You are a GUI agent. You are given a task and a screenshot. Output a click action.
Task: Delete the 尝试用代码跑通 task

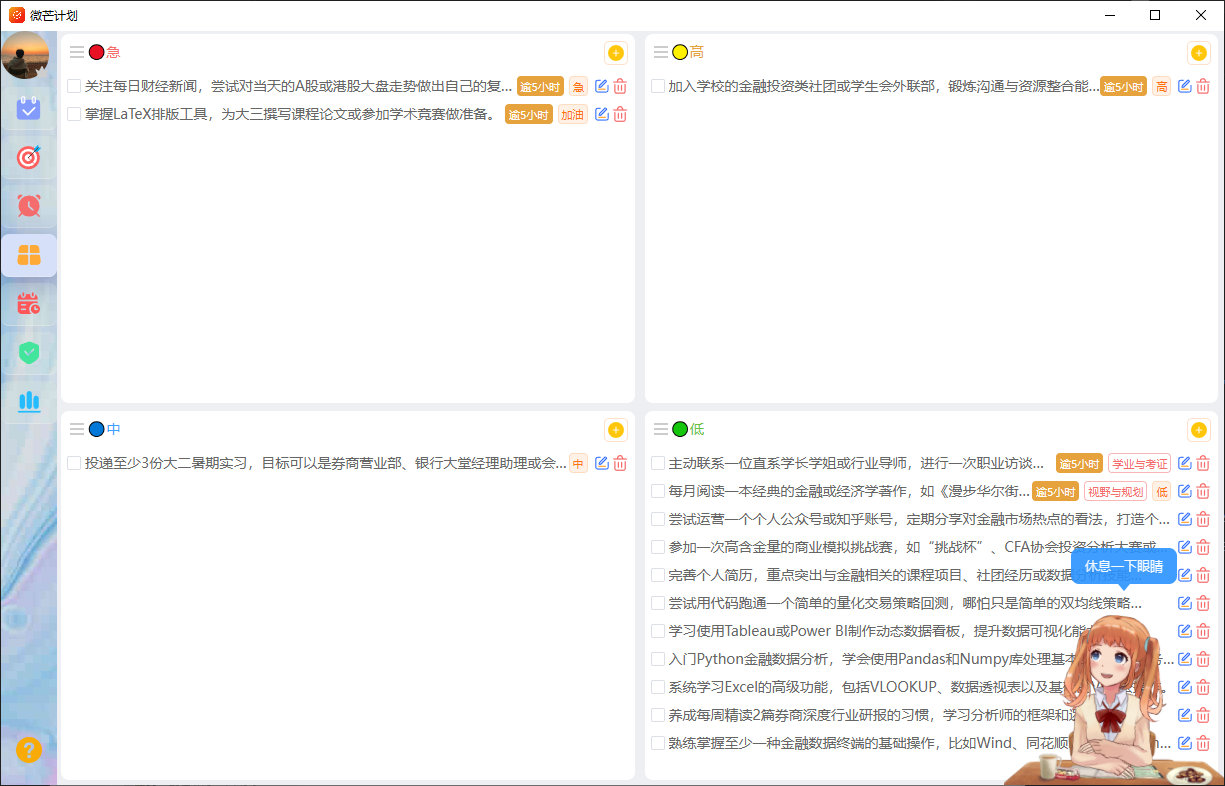1203,603
